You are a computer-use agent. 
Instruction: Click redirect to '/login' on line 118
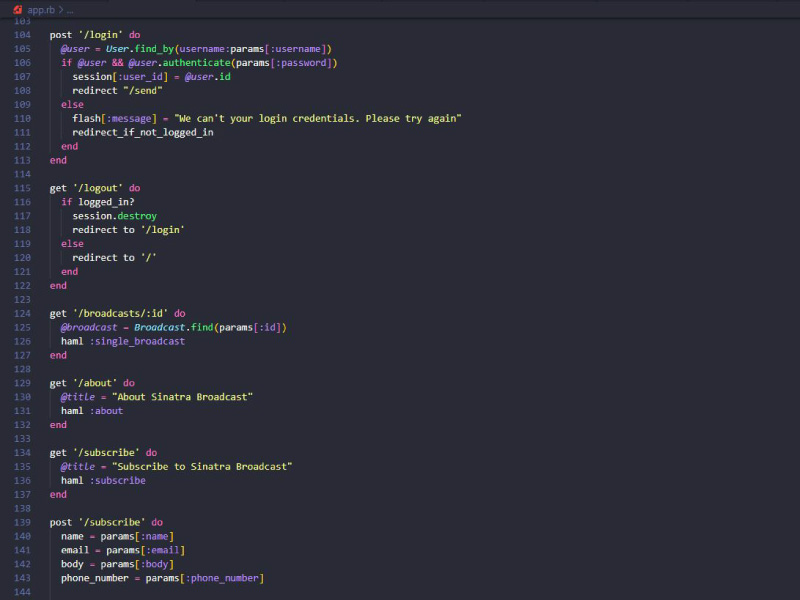[x=129, y=230]
